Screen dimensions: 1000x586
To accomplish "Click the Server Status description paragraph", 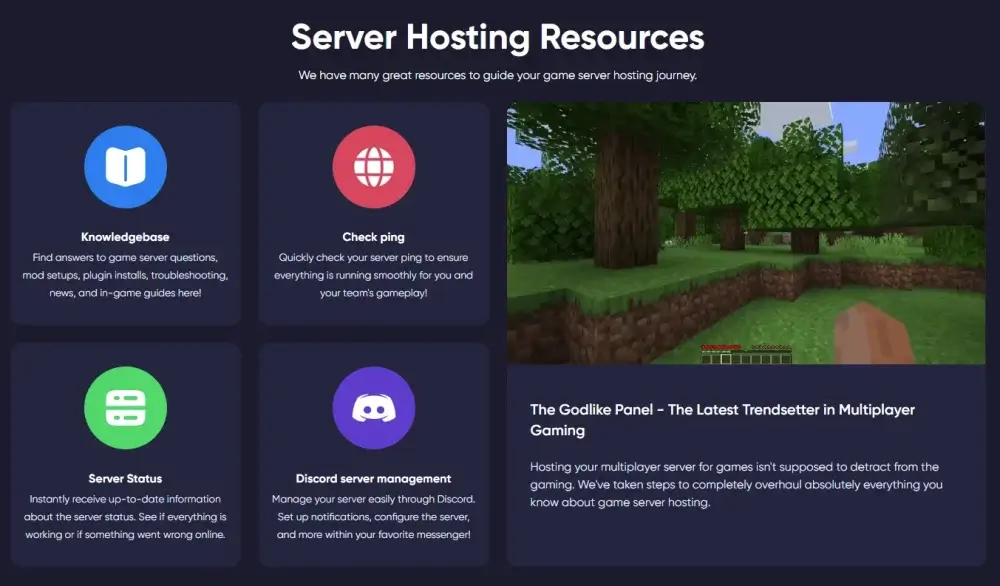I will [125, 516].
